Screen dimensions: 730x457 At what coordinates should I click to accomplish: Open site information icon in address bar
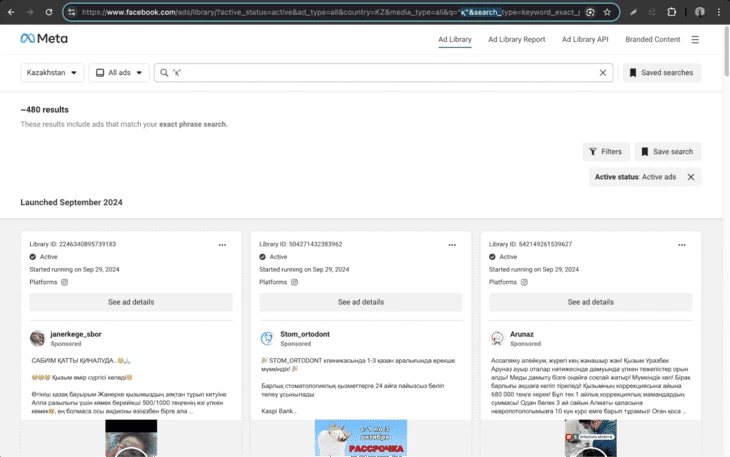click(72, 12)
